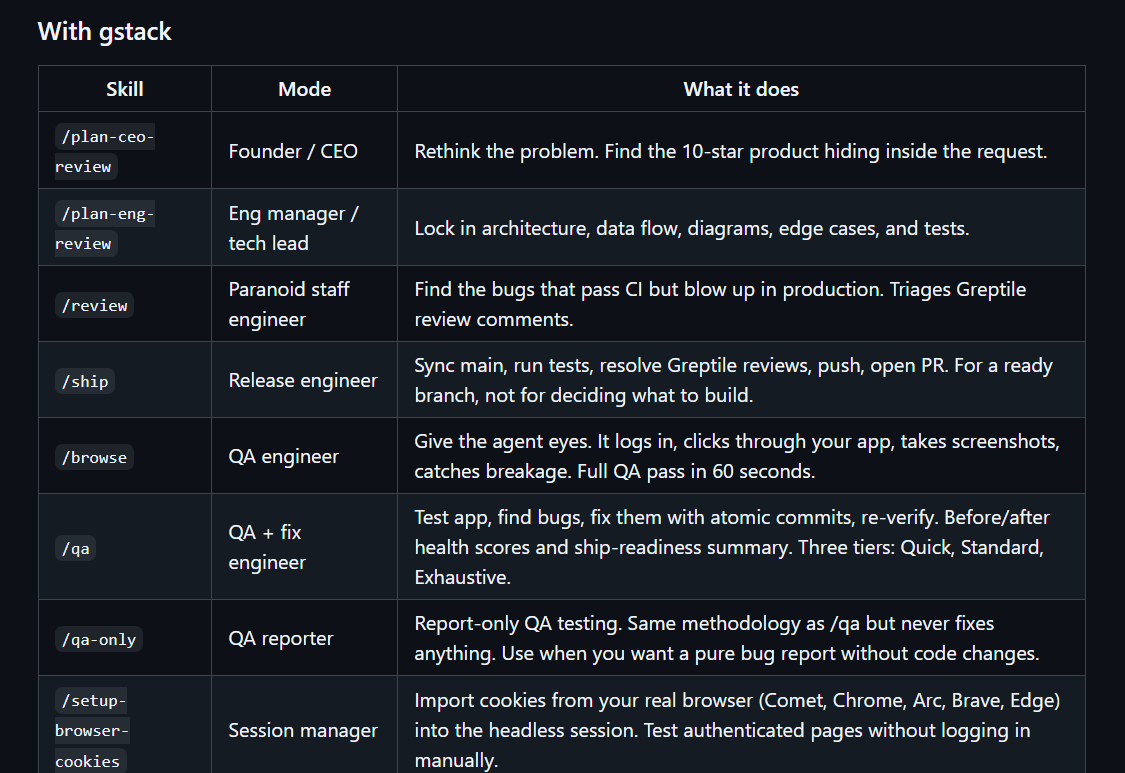
Task: Click the /review skill code
Action: pyautogui.click(x=94, y=305)
